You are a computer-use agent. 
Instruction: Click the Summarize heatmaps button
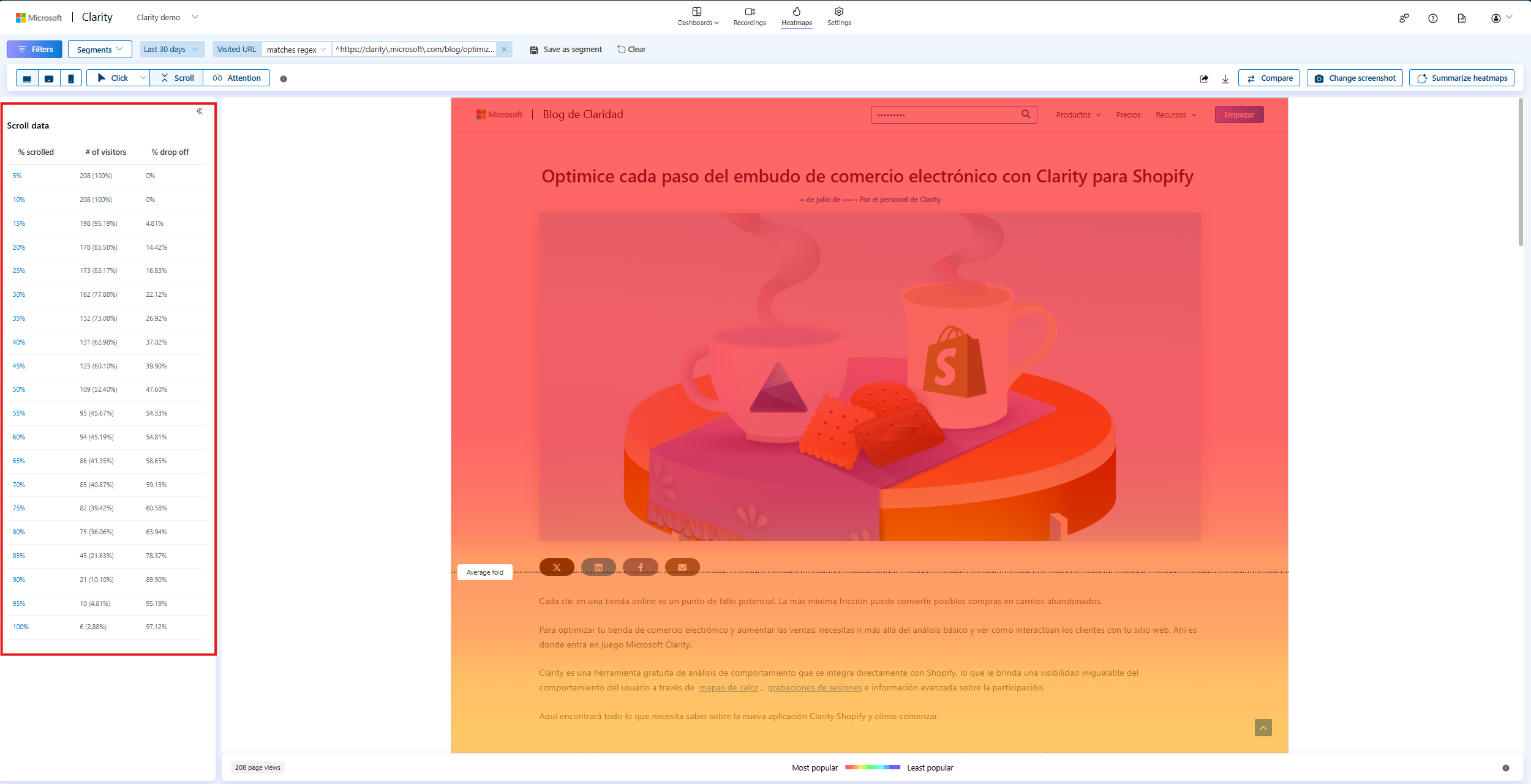point(1461,78)
